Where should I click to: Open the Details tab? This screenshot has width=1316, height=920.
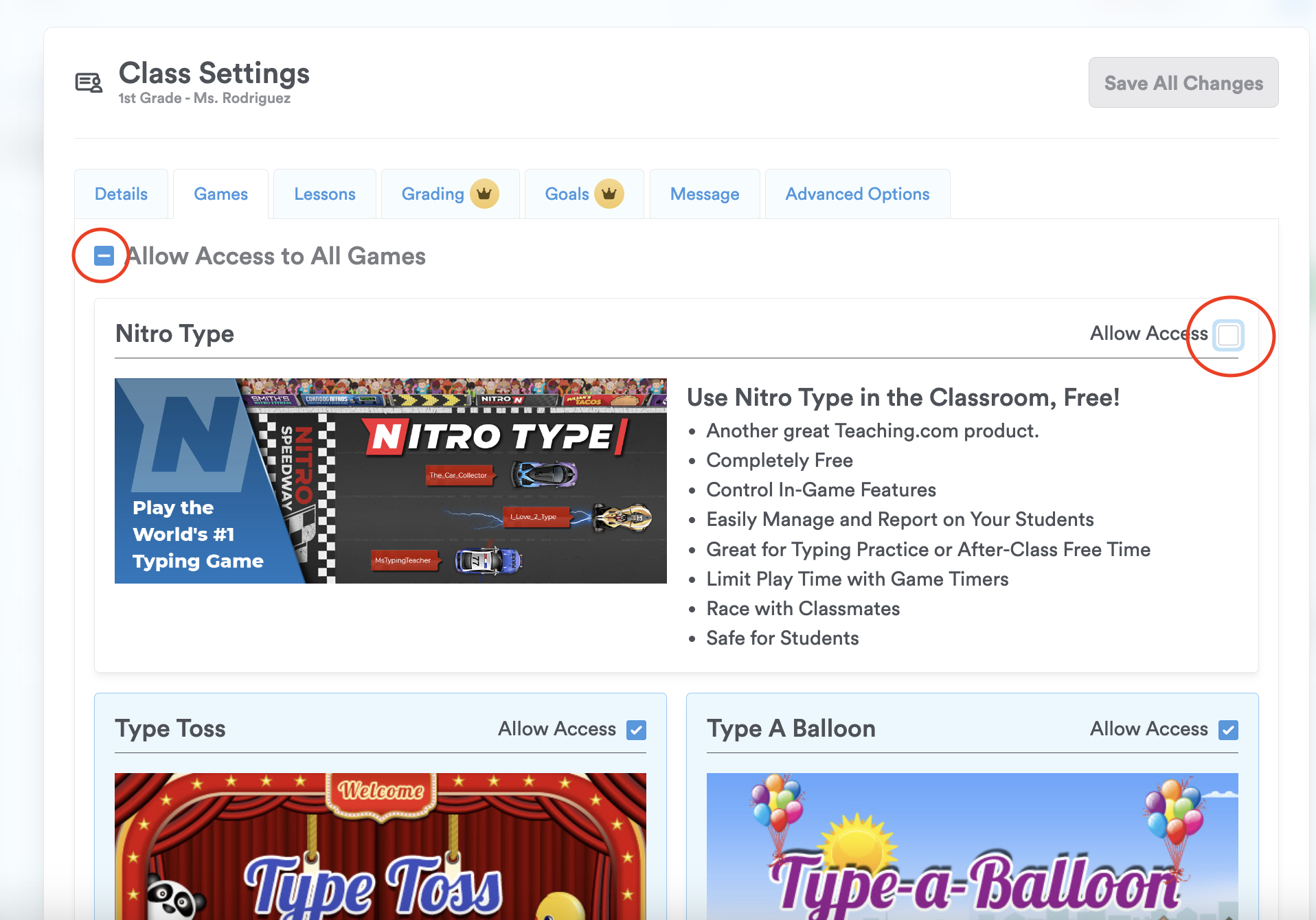[121, 194]
